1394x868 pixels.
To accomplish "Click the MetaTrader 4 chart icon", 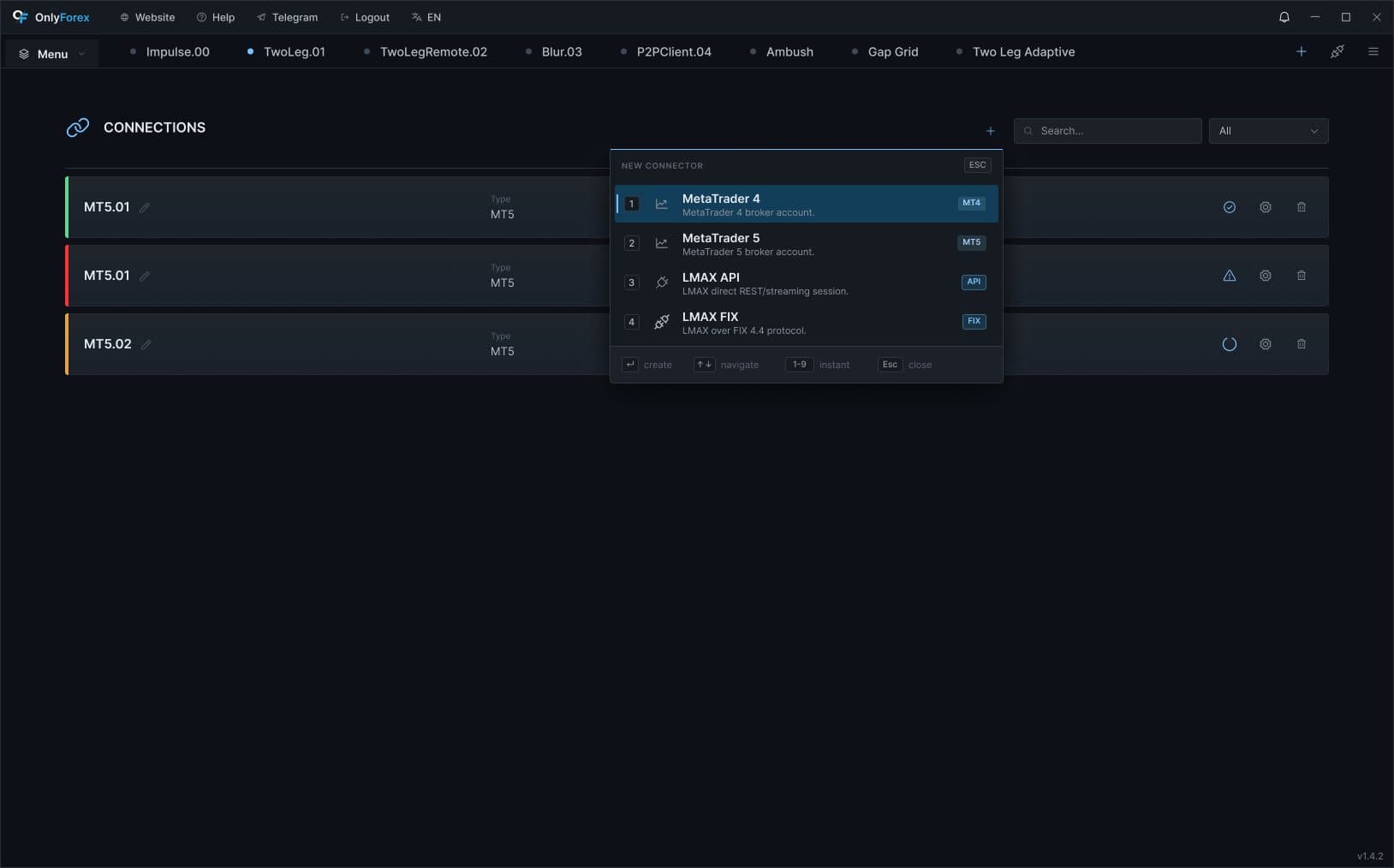I will (661, 204).
